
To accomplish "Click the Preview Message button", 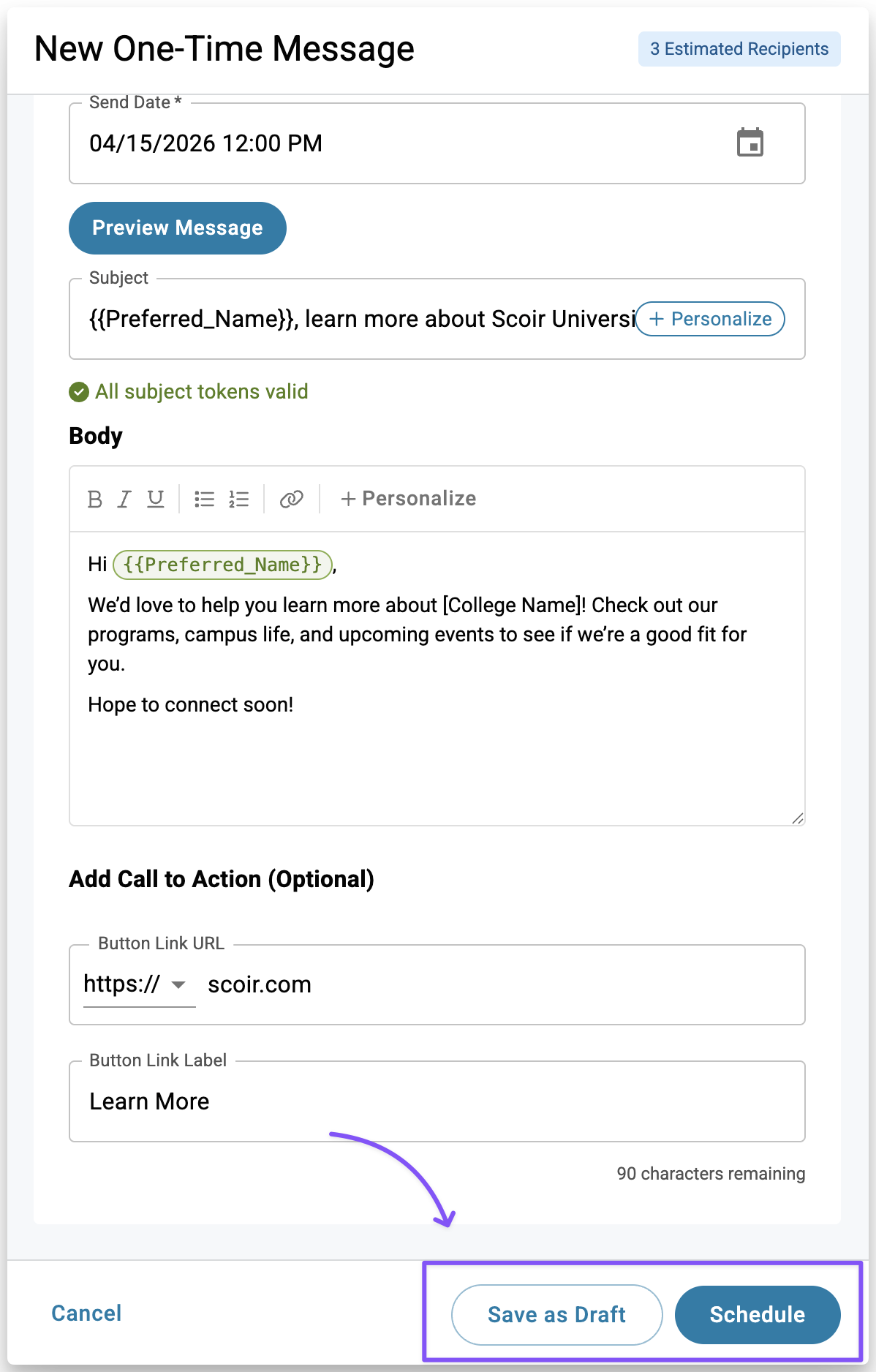I will coord(178,228).
